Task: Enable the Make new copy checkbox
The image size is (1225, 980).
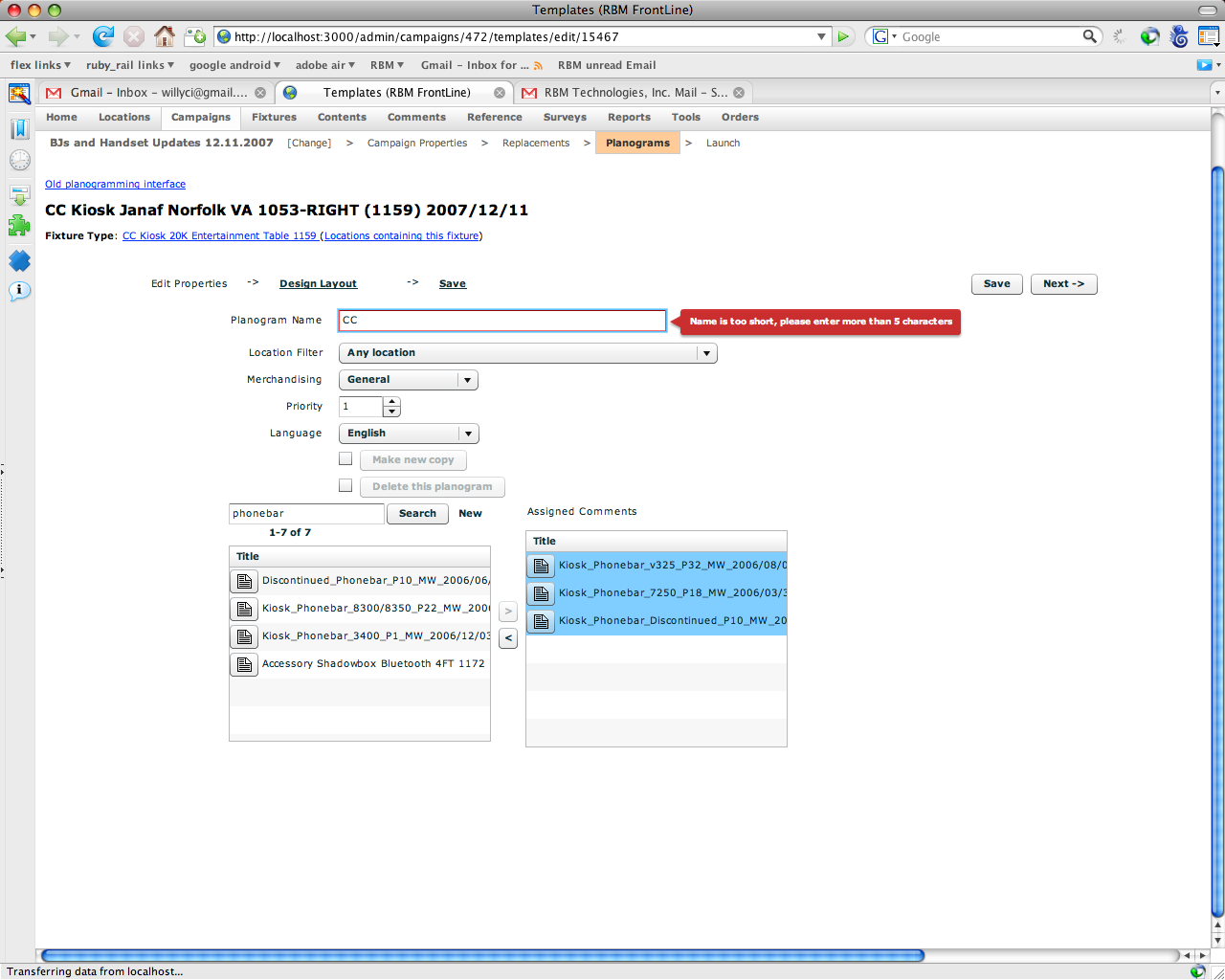Action: pos(345,458)
